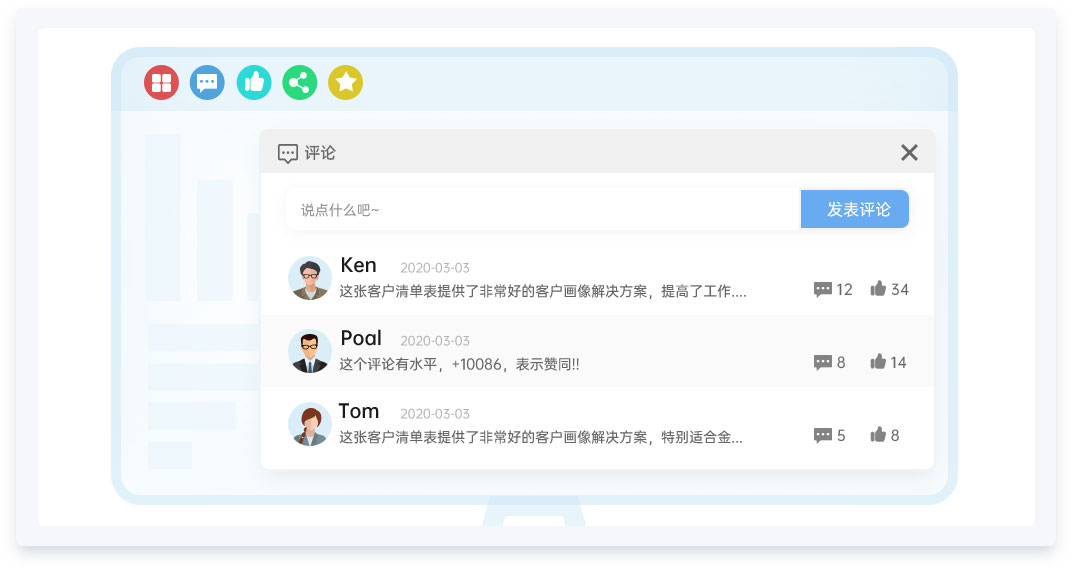1072x570 pixels.
Task: Click Ken's comment text 这张客户清单表提供了…提高了工作
Action: click(543, 291)
